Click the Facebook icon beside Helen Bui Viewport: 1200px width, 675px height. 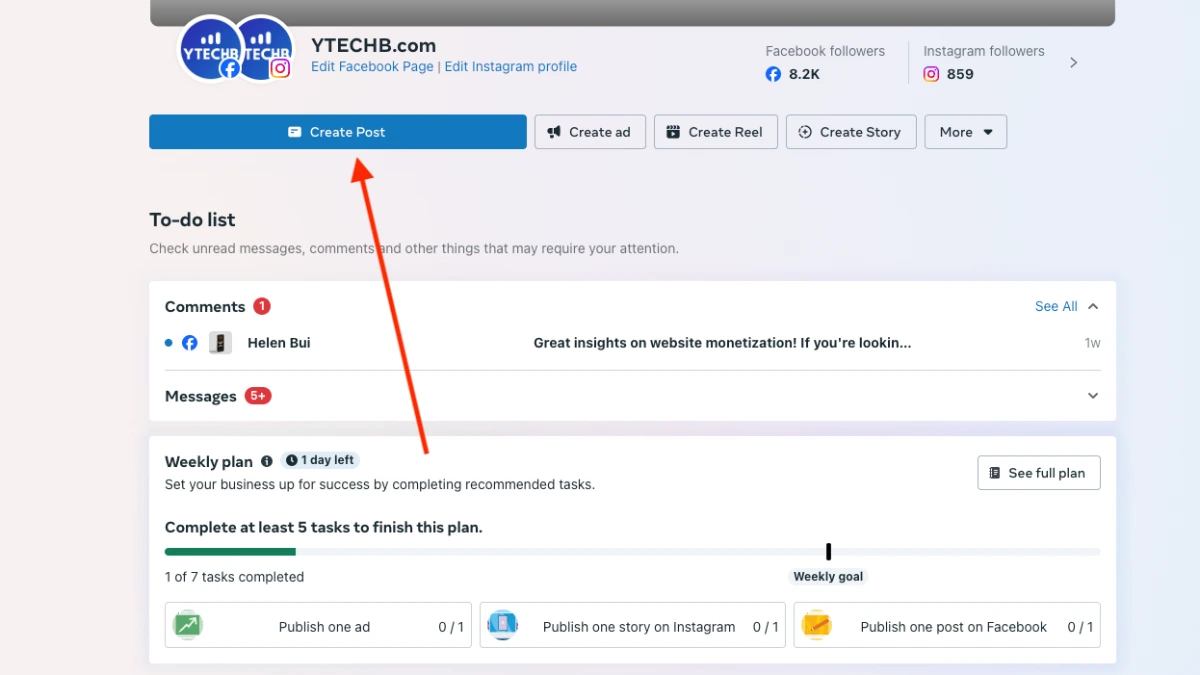[x=190, y=343]
